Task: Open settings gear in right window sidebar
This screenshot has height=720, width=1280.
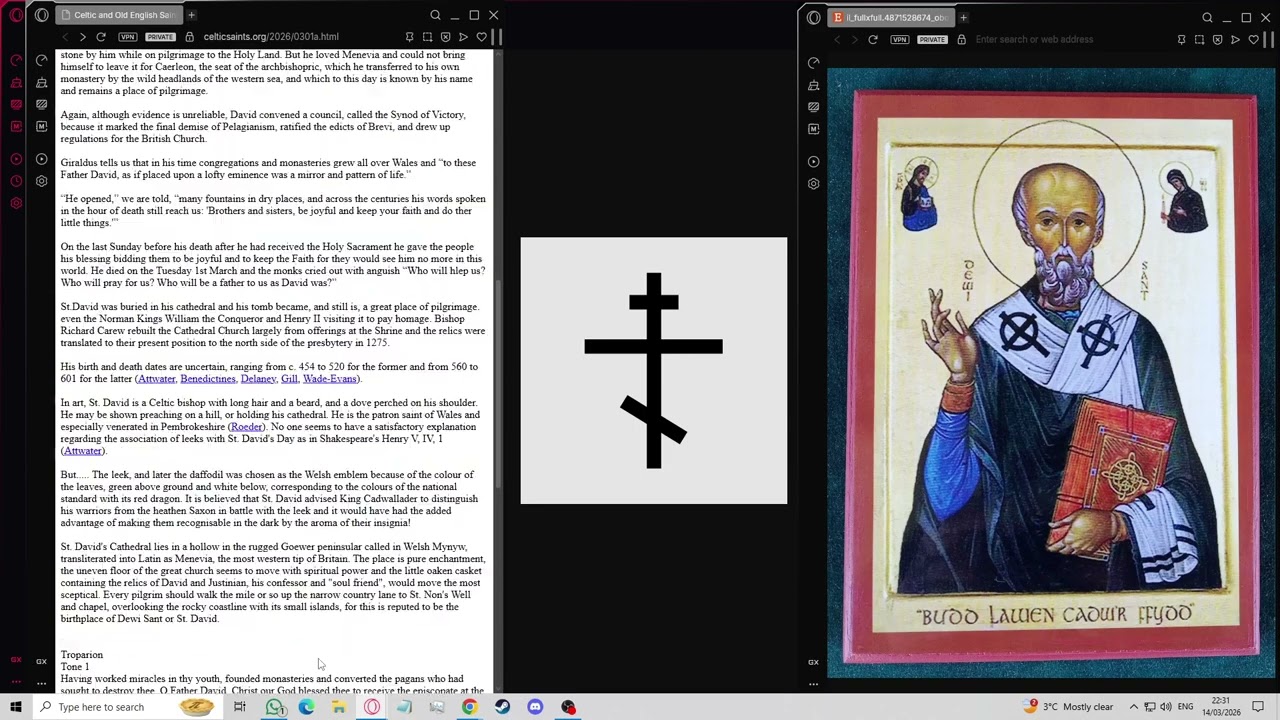Action: (x=813, y=183)
